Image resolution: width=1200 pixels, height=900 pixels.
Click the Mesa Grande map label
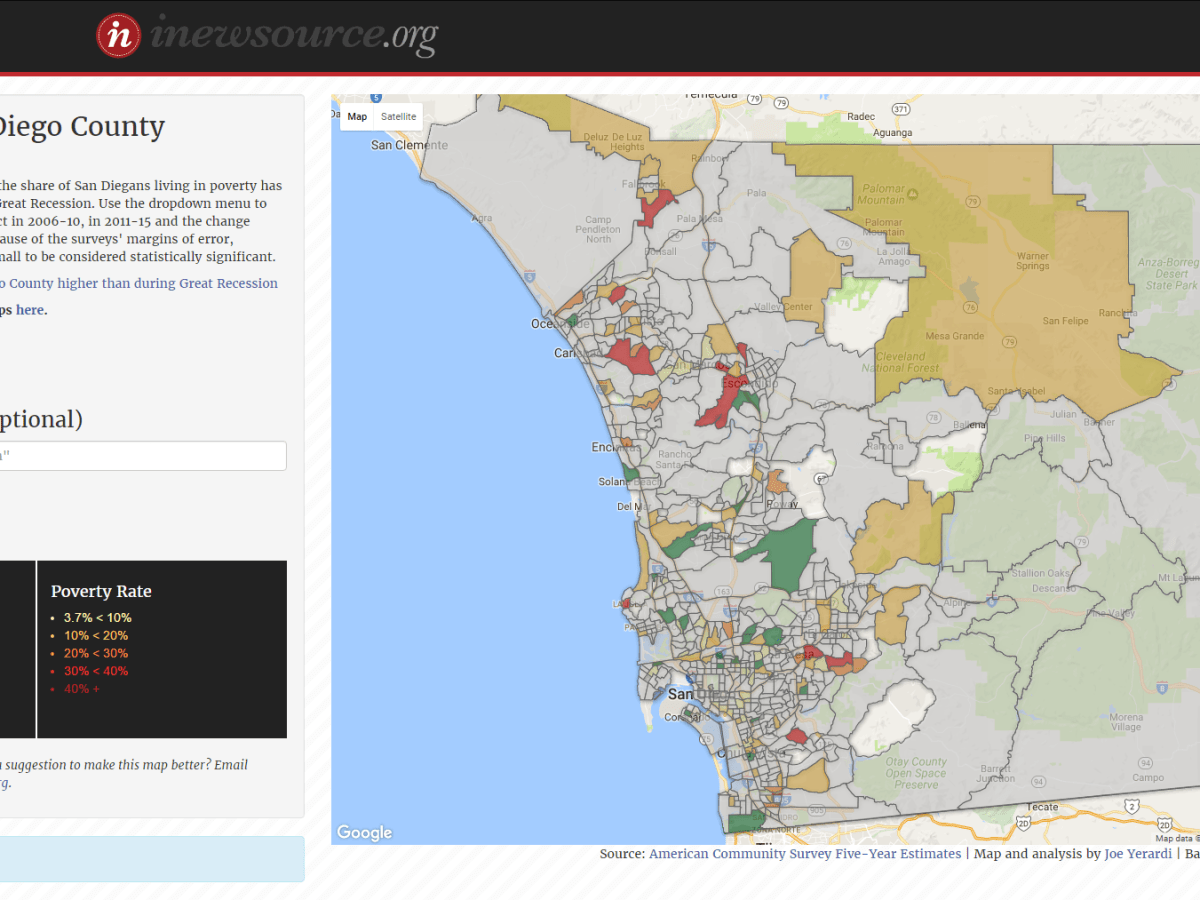[x=957, y=336]
